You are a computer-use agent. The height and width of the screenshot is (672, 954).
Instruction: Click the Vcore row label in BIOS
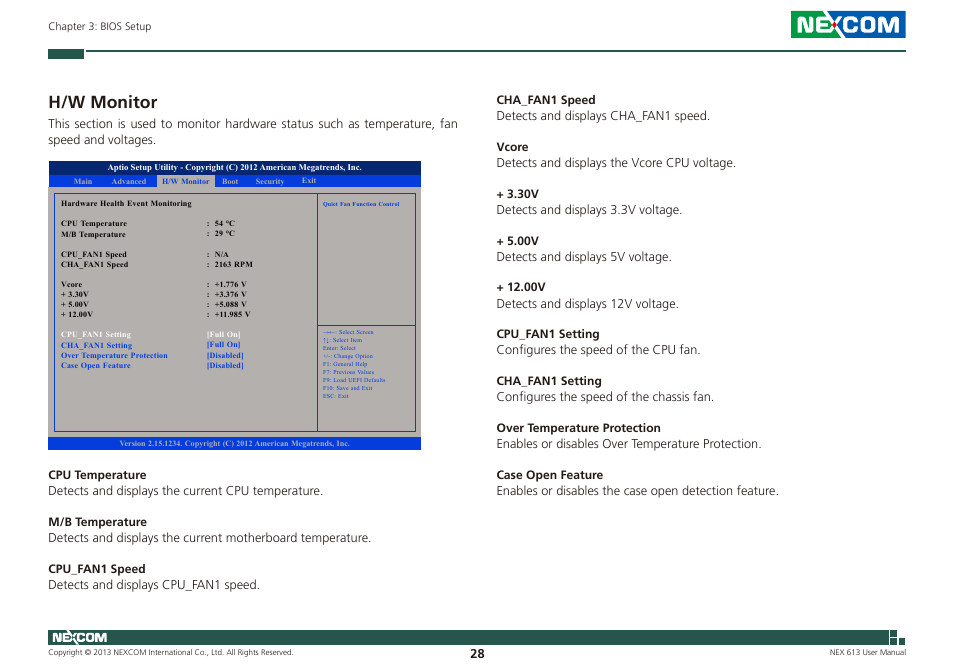(71, 284)
